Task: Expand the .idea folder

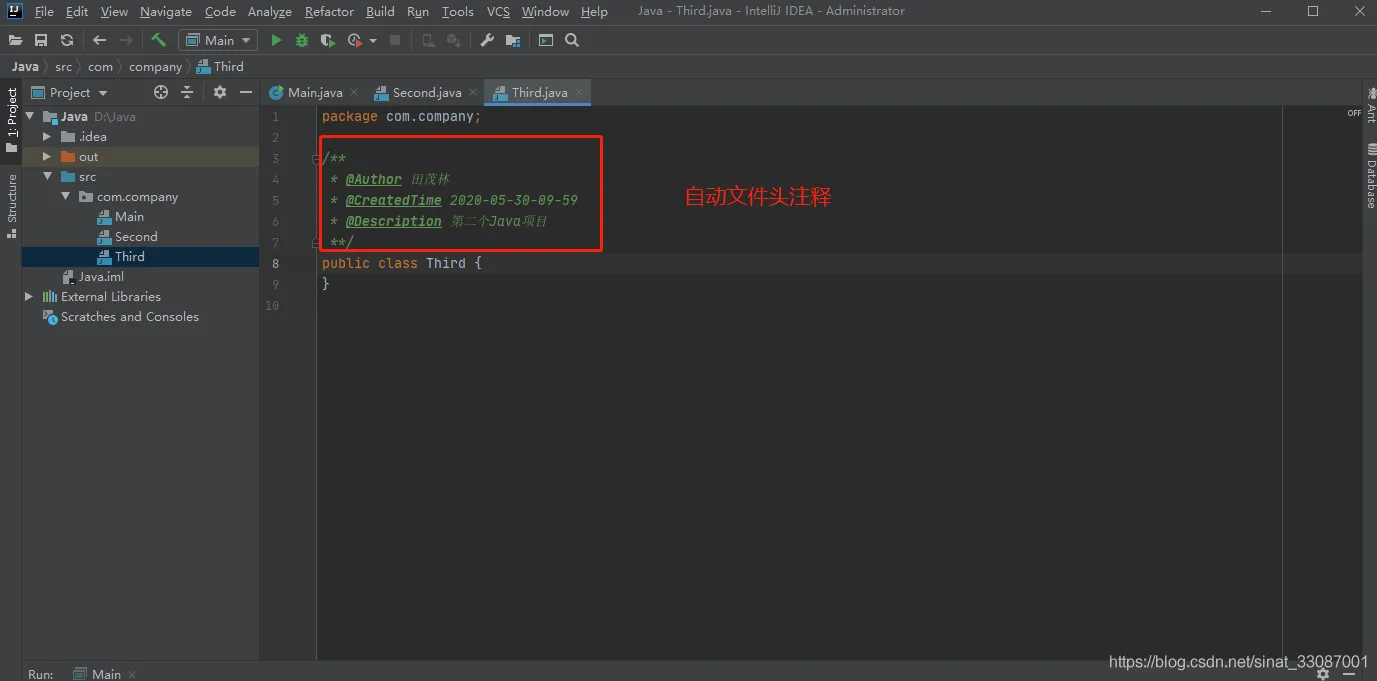Action: point(47,136)
